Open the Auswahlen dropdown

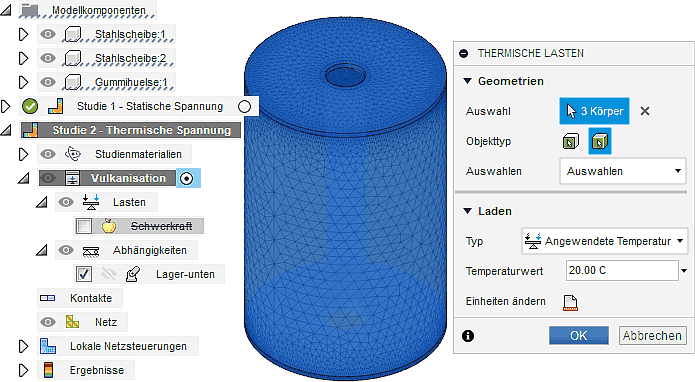(623, 171)
